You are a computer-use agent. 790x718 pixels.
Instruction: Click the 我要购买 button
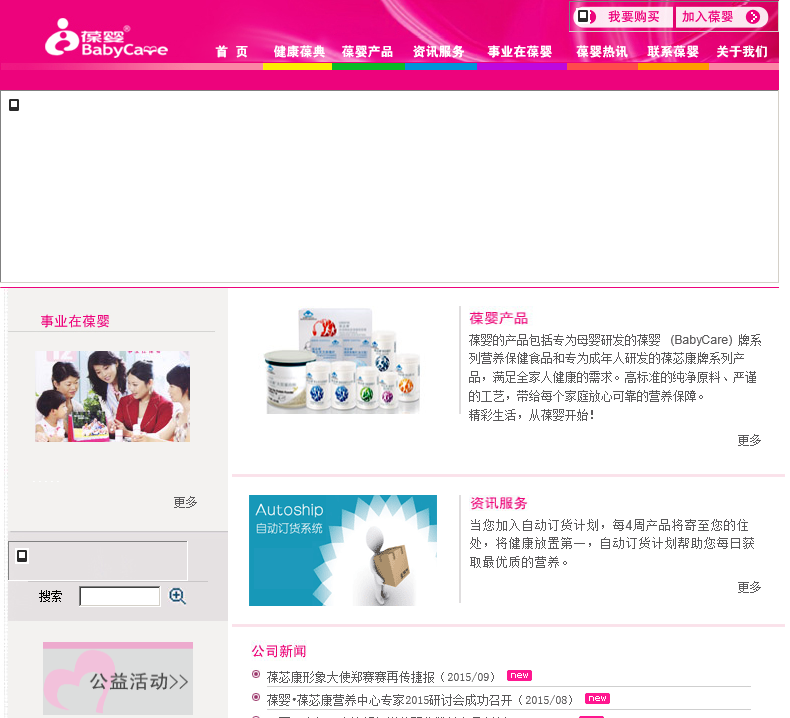pyautogui.click(x=623, y=17)
